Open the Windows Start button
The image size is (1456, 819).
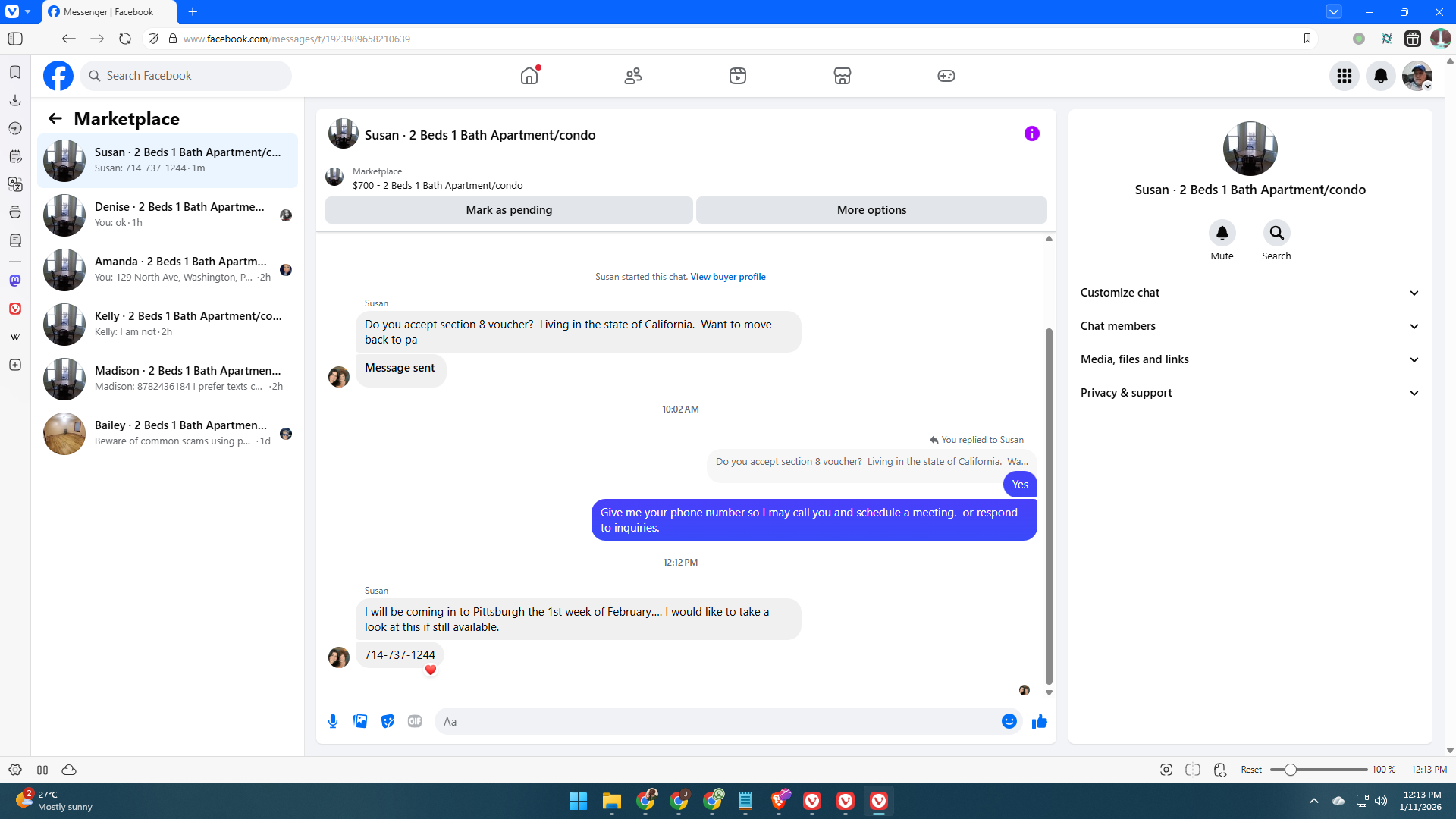[x=578, y=801]
